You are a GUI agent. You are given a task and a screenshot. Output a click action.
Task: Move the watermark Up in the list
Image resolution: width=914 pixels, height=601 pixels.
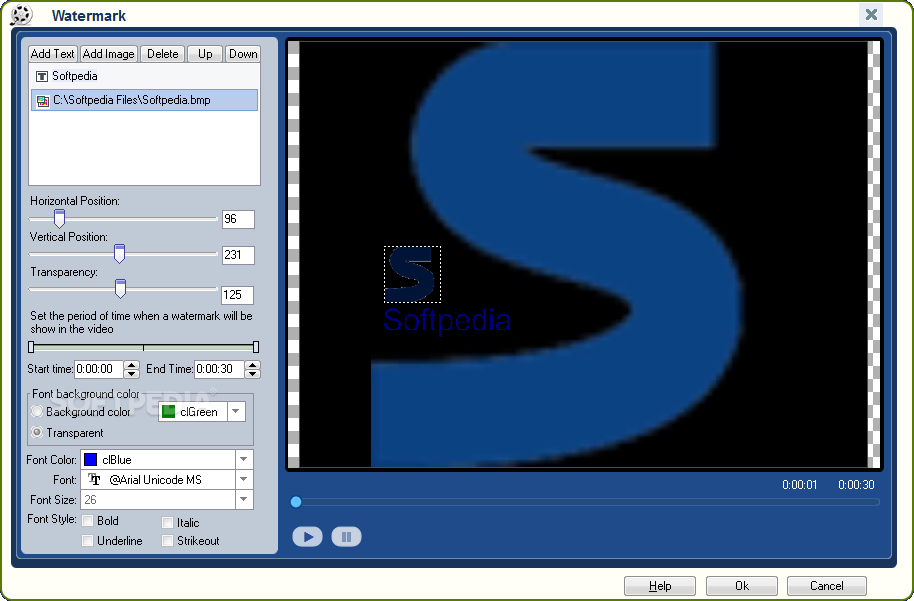(205, 54)
